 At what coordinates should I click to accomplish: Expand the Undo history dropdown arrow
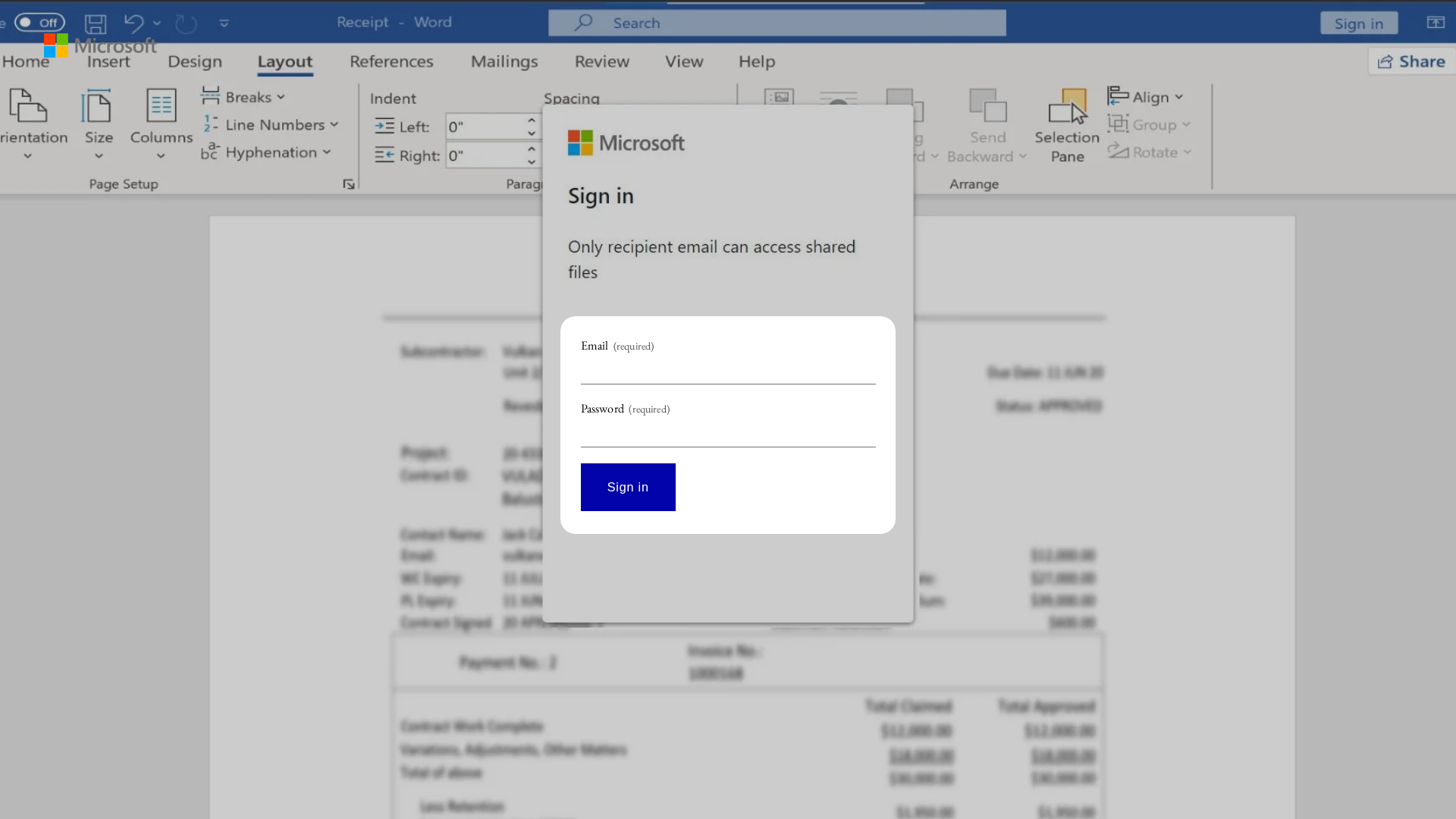coord(157,24)
